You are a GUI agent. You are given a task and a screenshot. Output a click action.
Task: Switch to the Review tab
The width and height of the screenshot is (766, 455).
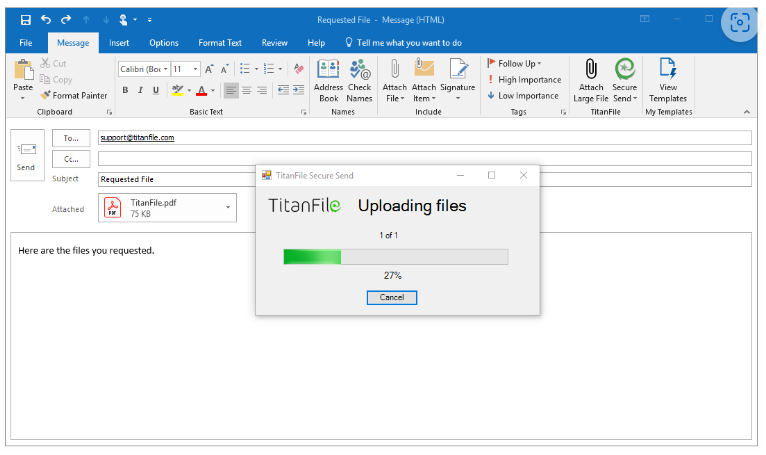tap(275, 43)
